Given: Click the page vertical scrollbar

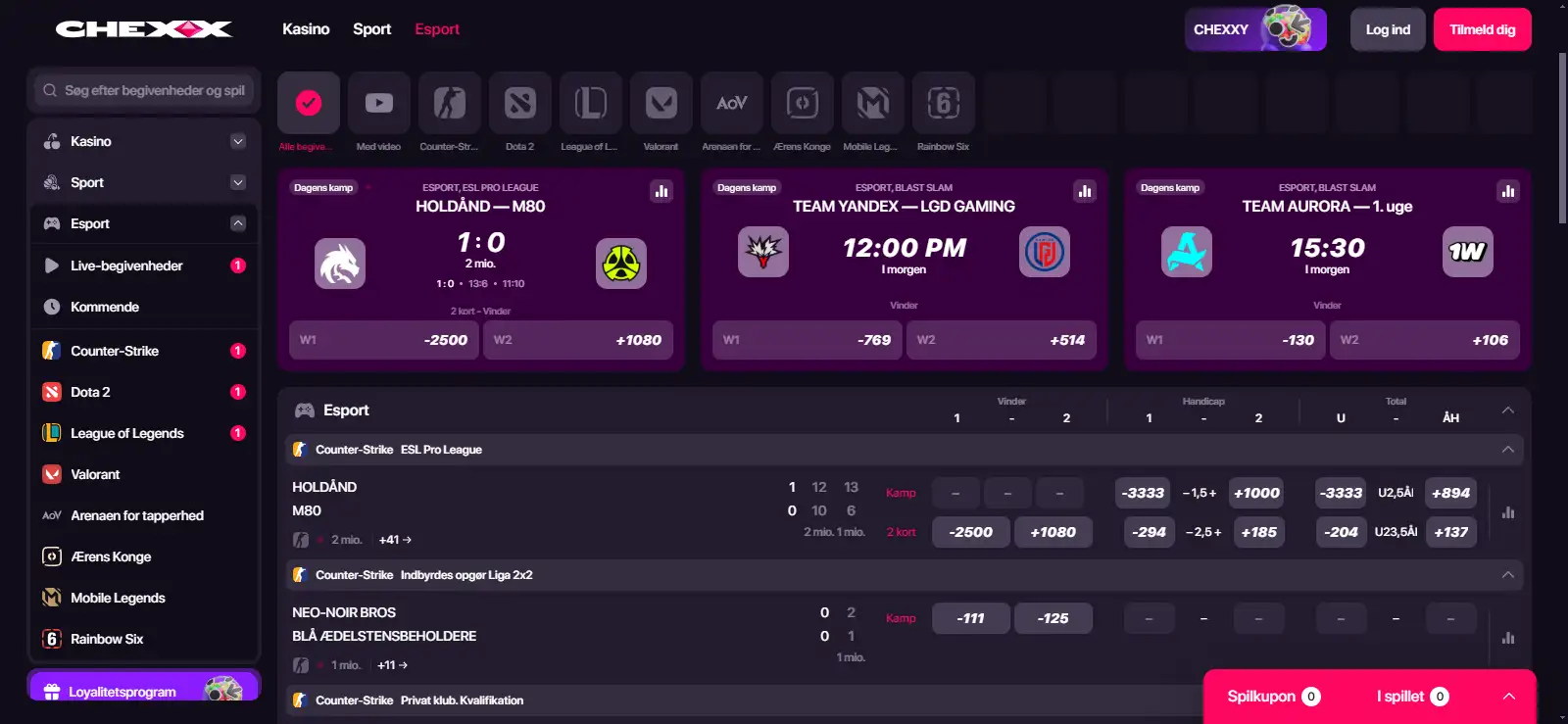Looking at the screenshot, I should tap(1562, 137).
